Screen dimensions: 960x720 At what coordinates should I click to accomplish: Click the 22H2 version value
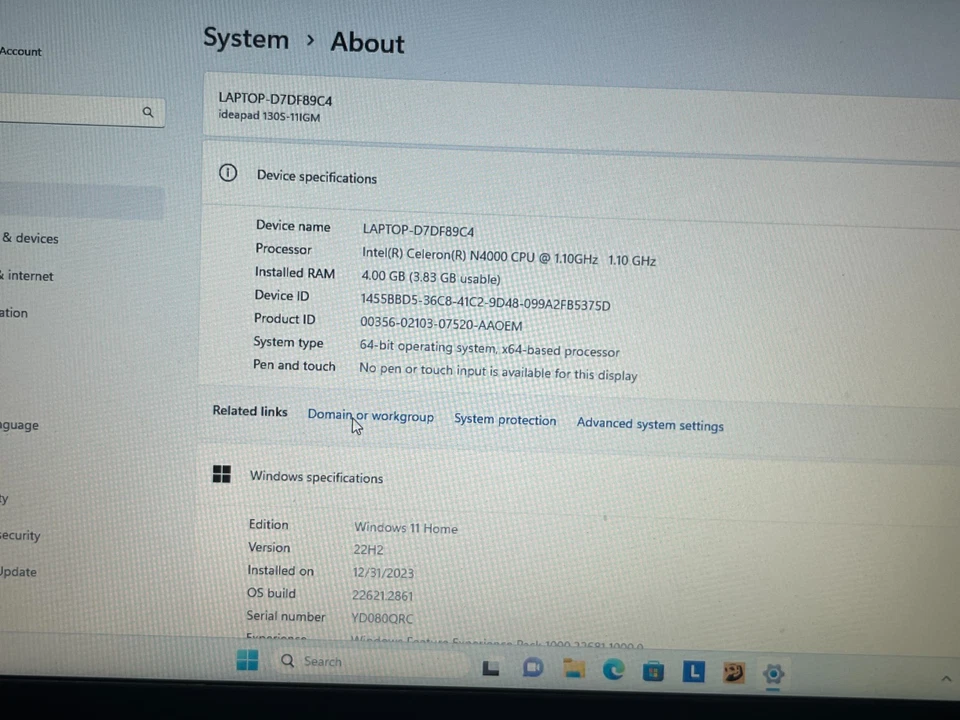(369, 549)
